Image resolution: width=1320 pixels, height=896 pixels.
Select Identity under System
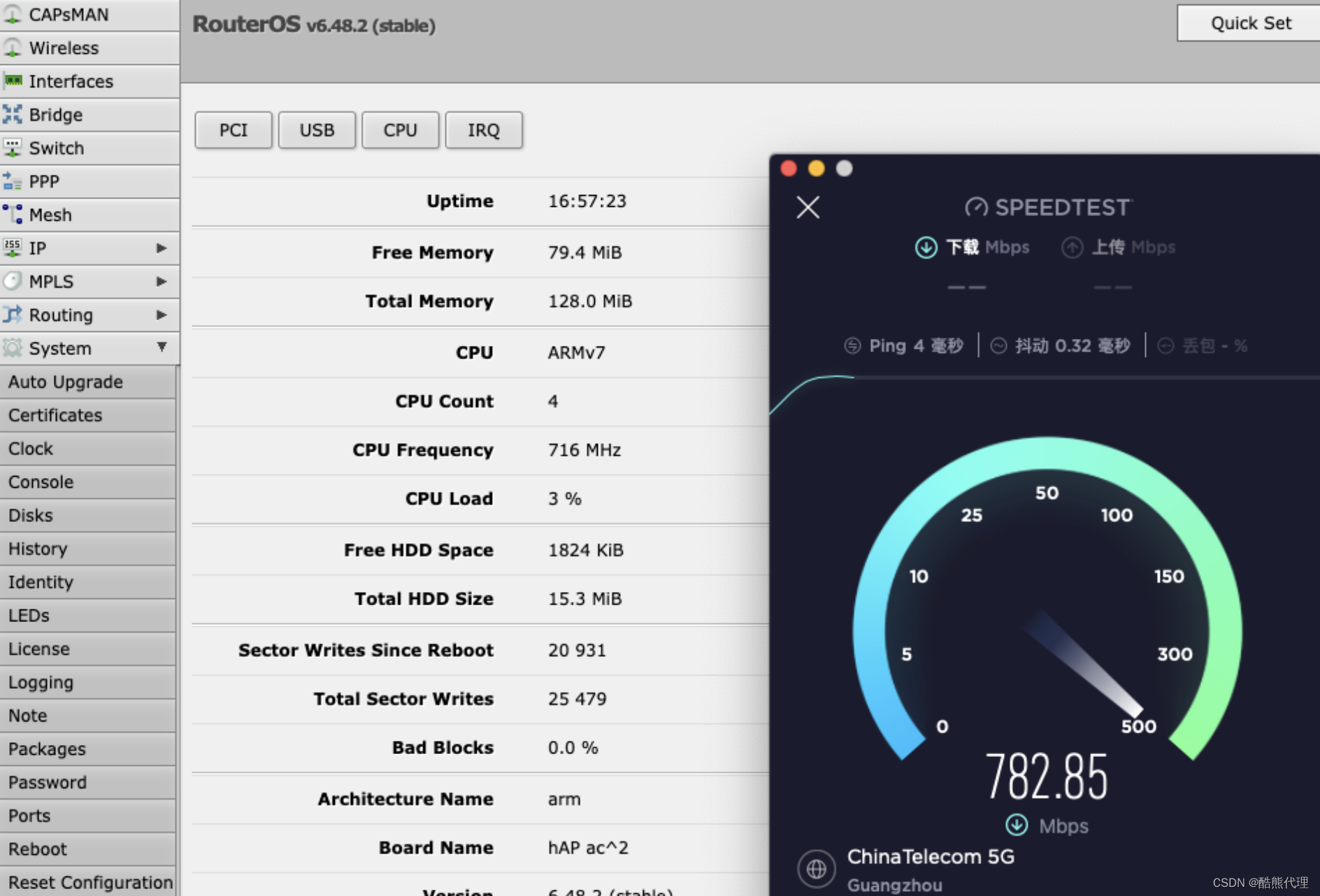click(x=87, y=582)
